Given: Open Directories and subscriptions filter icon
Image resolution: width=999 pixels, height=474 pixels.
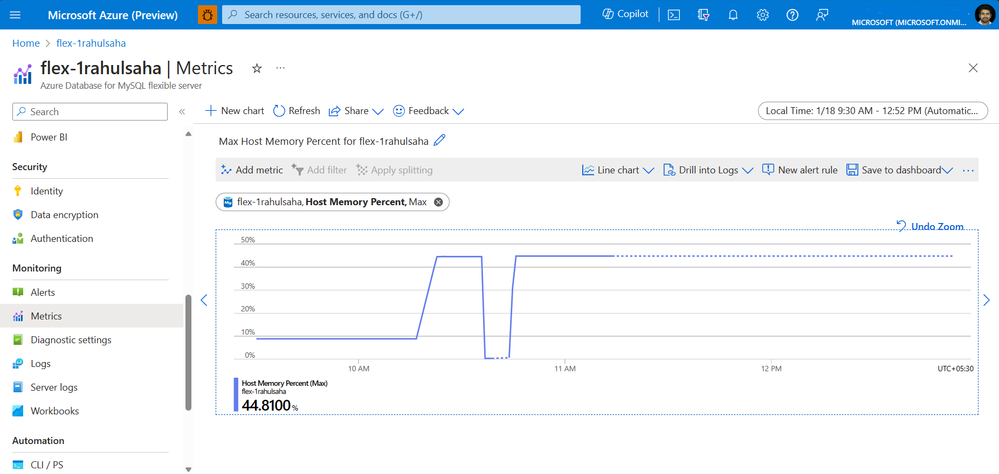Looking at the screenshot, I should click(703, 15).
